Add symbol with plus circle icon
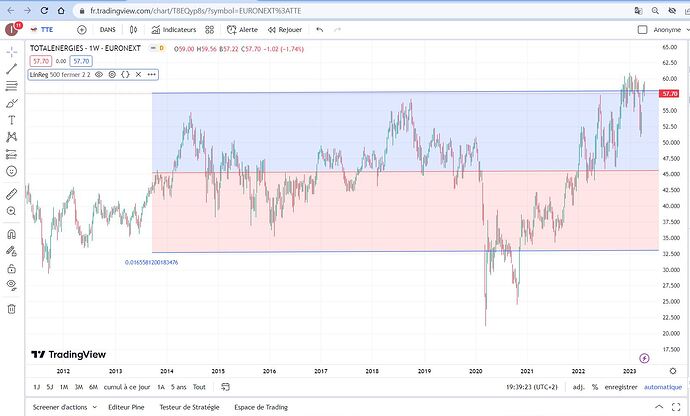 click(x=82, y=29)
